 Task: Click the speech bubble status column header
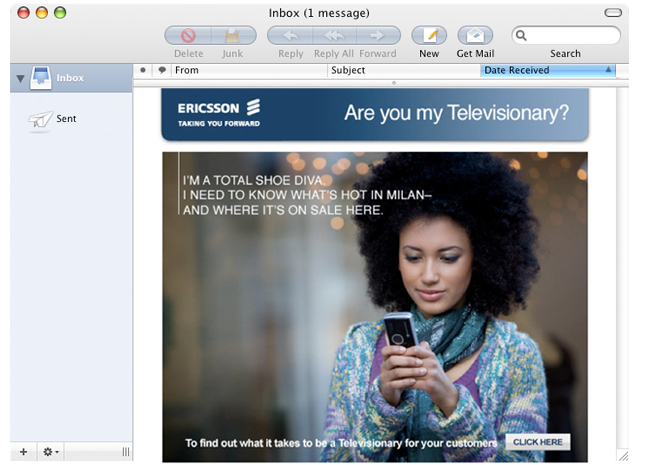[162, 70]
